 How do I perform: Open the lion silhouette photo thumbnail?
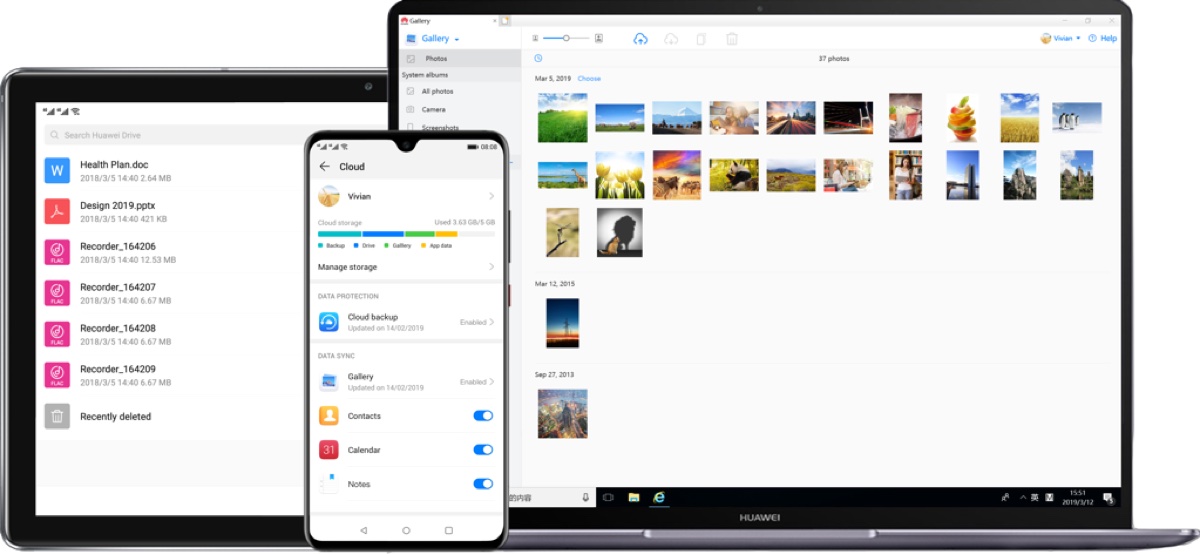620,233
